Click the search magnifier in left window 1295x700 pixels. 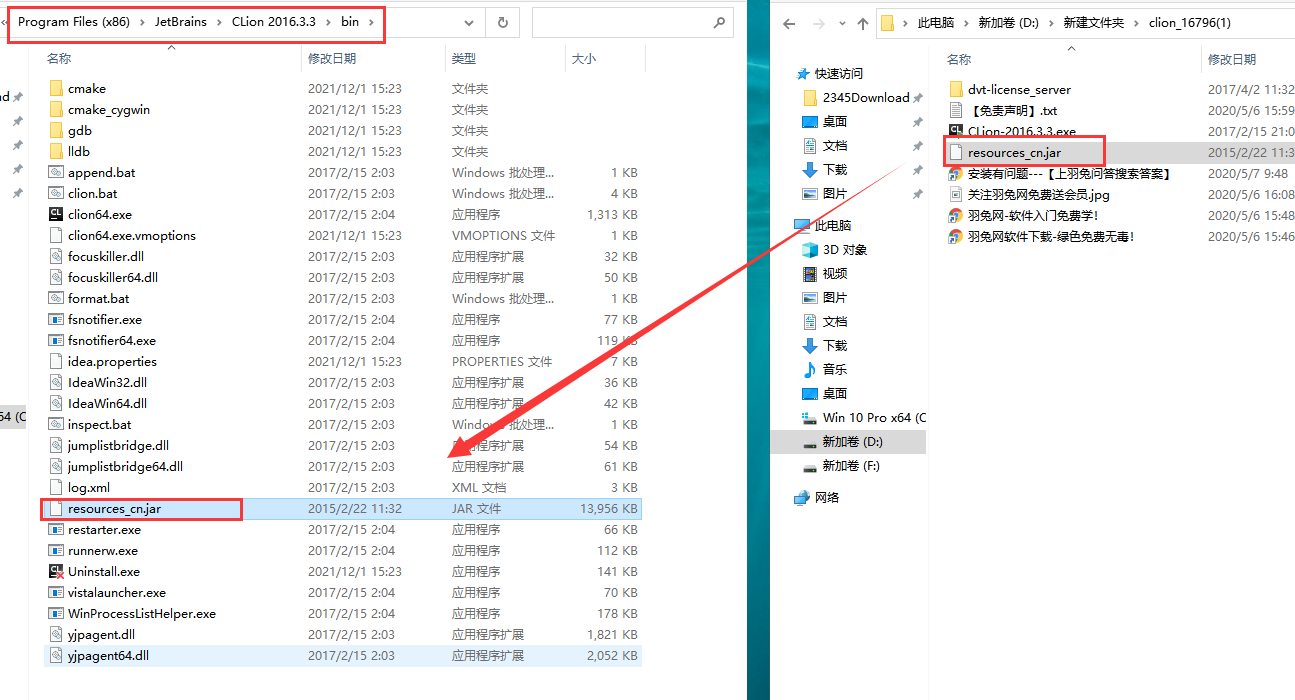click(x=719, y=22)
